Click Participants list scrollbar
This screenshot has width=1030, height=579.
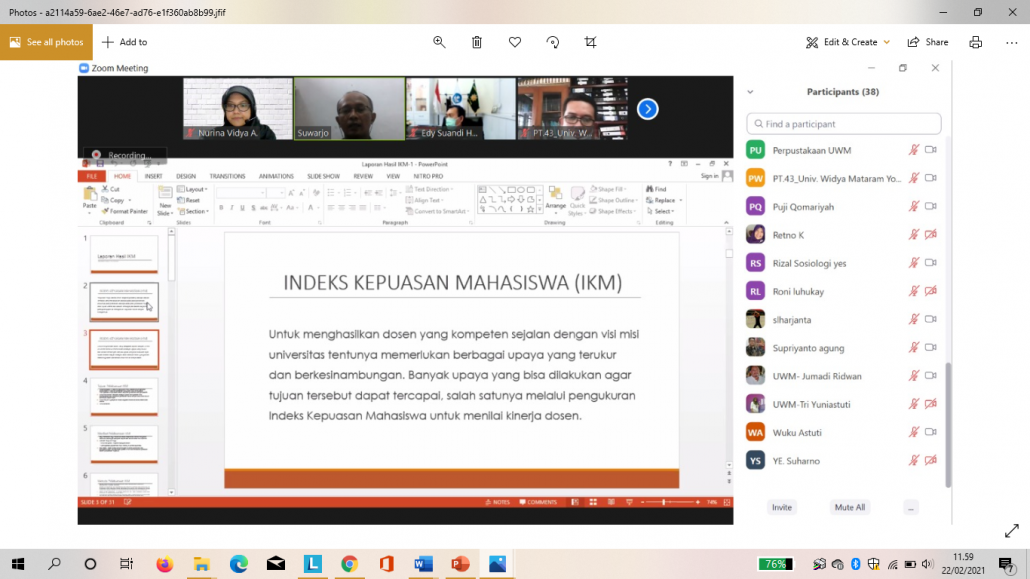pos(948,425)
